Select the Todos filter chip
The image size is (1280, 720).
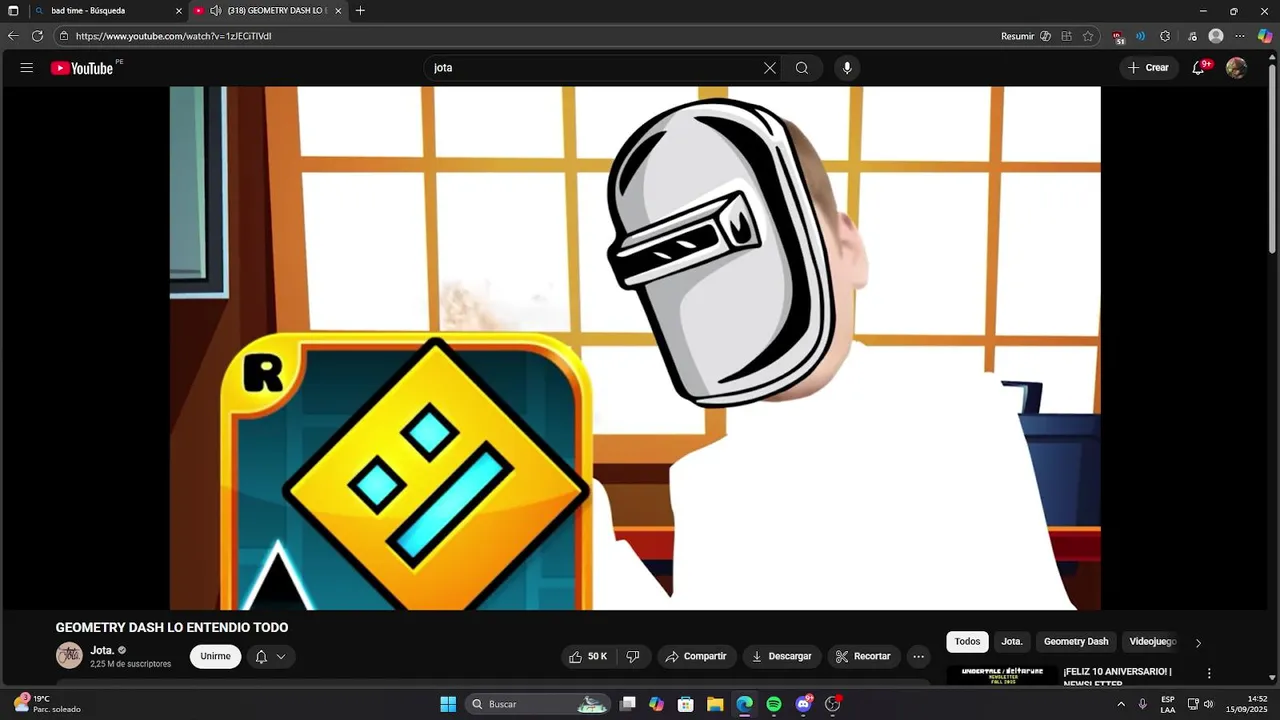coord(967,642)
